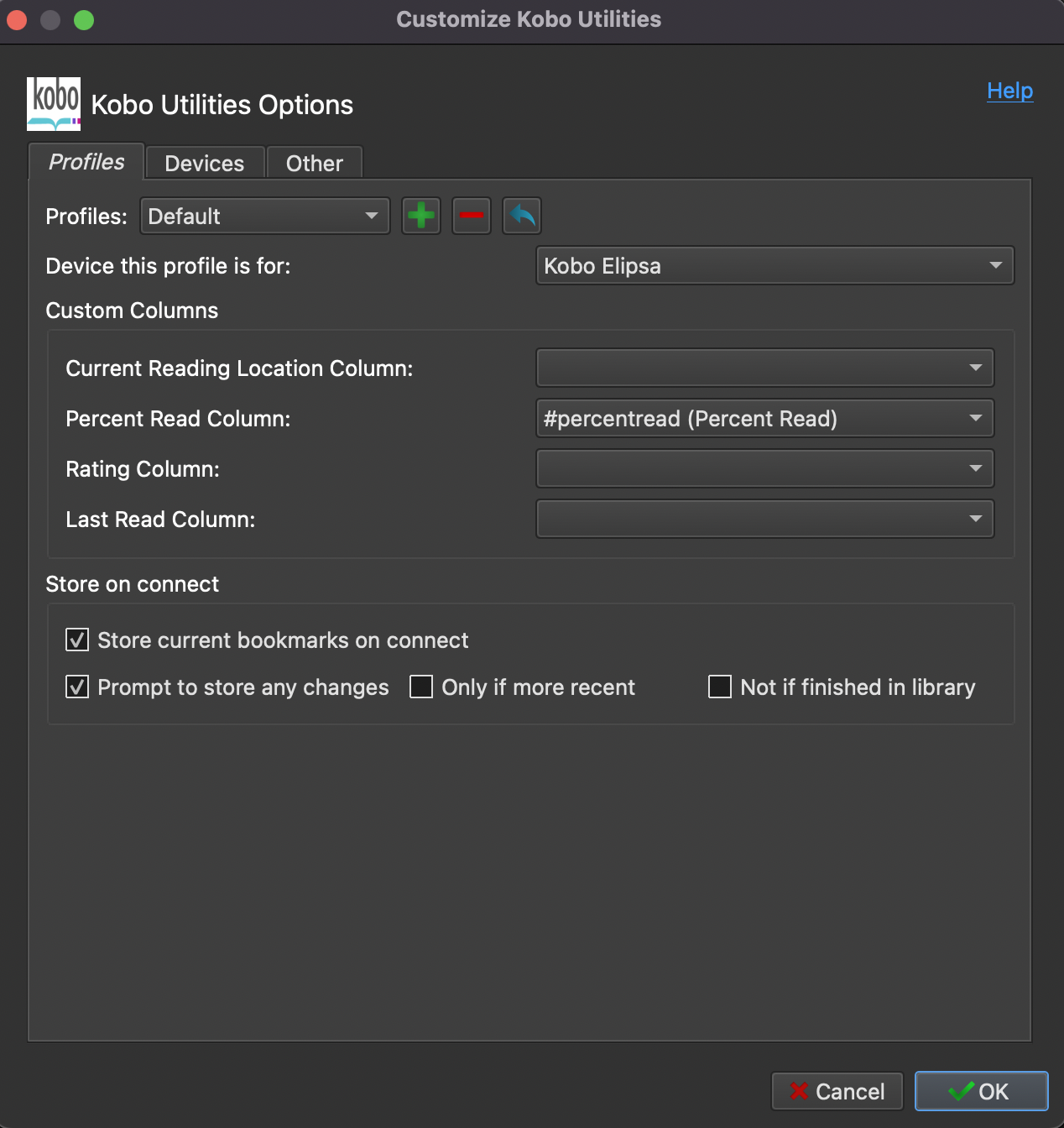This screenshot has height=1128, width=1064.
Task: Close the Customize Kobo Utilities window
Action: [17, 19]
